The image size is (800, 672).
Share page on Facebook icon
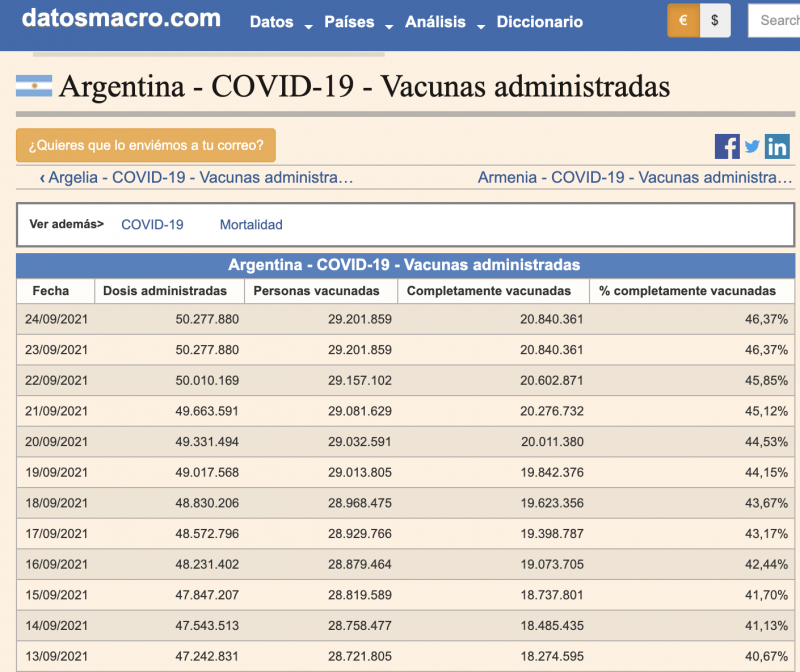727,146
